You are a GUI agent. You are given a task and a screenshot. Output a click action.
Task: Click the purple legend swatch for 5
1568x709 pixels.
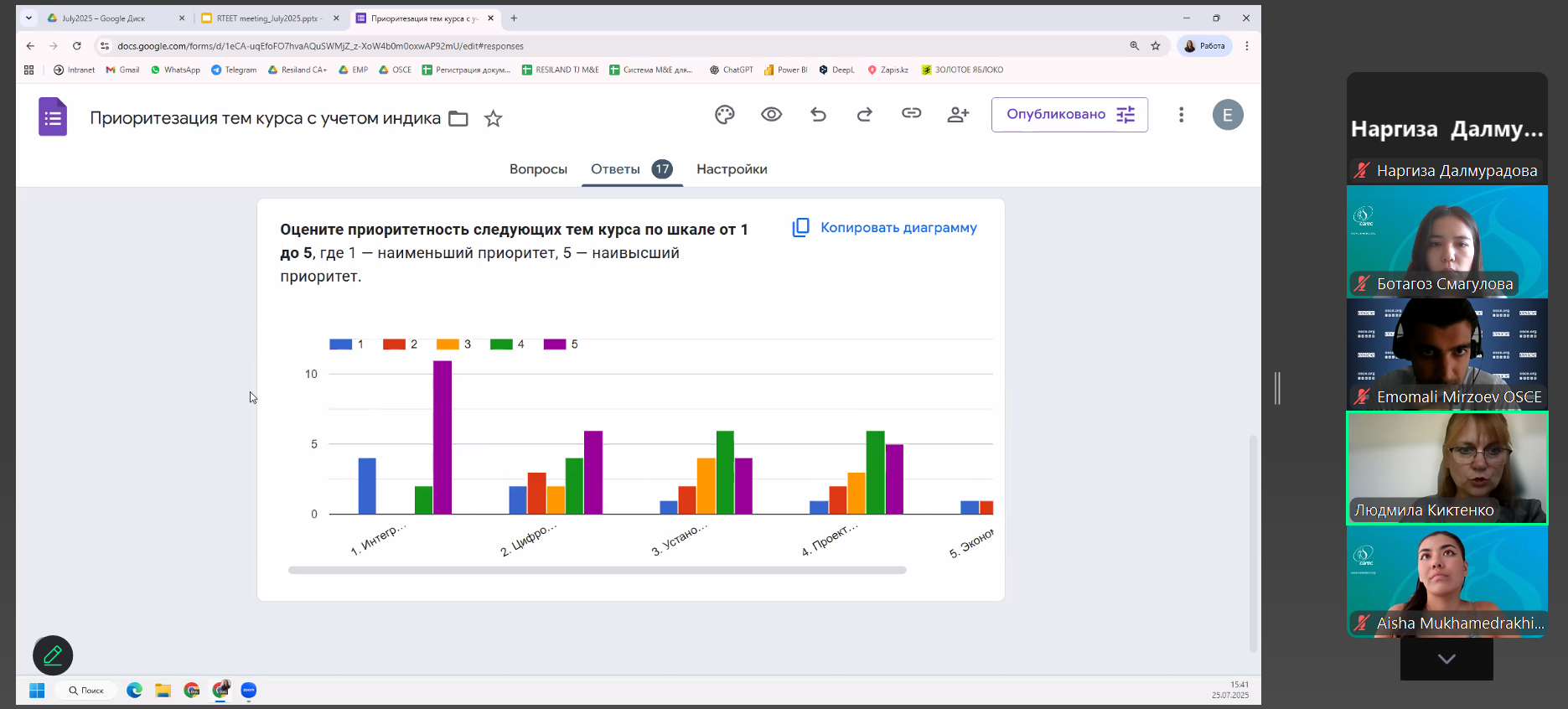[555, 344]
